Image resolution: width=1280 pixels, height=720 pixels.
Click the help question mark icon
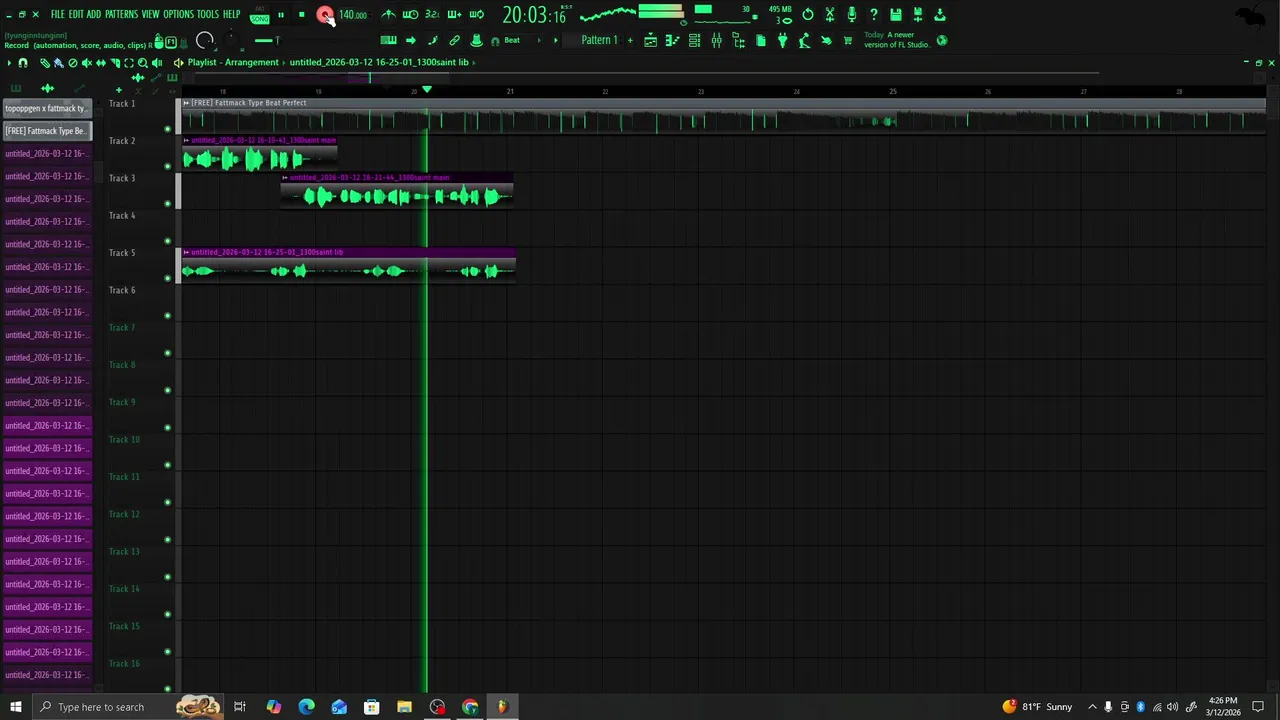tap(873, 15)
